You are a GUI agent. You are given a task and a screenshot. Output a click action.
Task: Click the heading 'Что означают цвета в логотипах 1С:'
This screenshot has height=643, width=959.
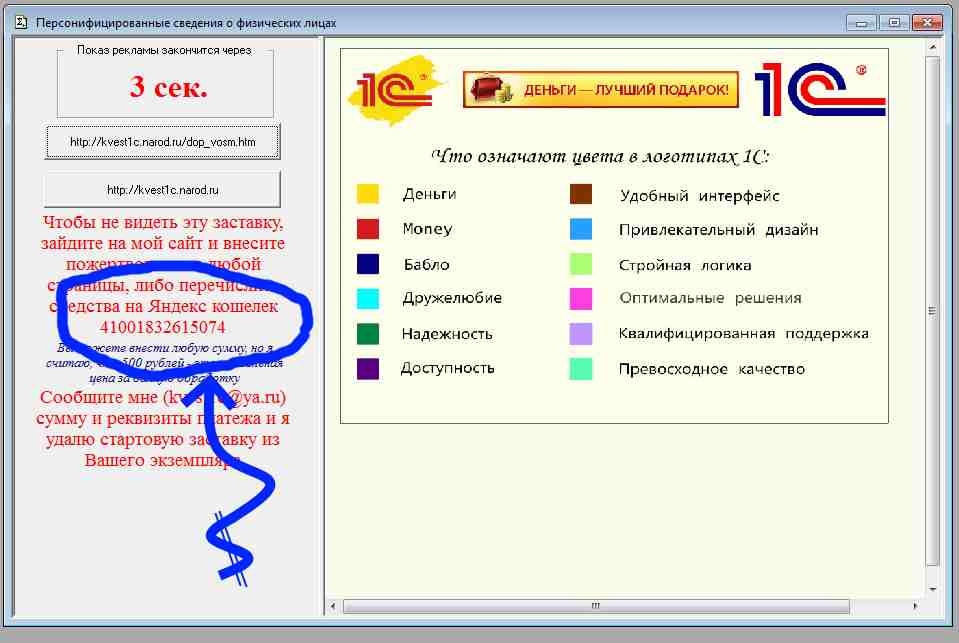tap(600, 157)
